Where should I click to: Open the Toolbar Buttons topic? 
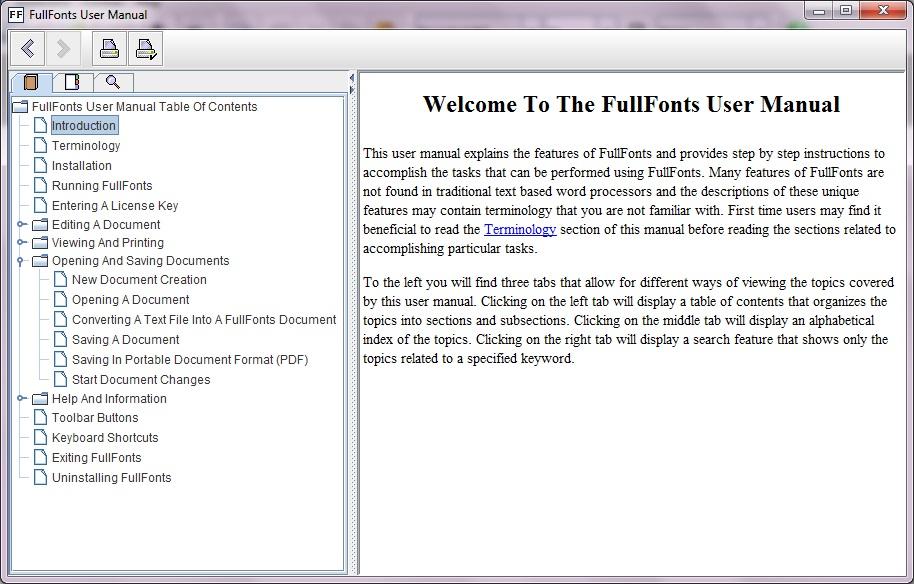(95, 418)
